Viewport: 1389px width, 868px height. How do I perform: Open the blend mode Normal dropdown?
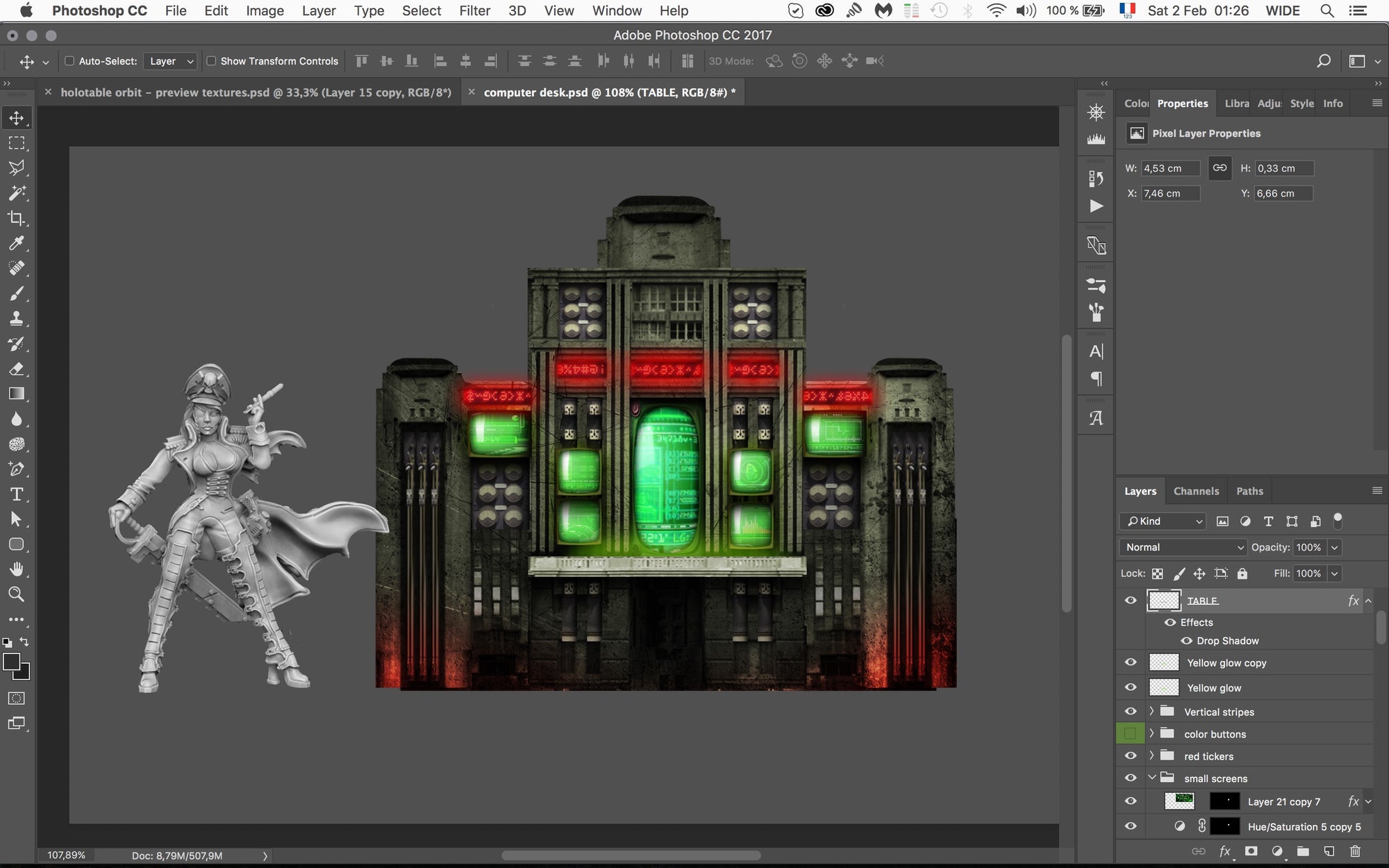1183,547
